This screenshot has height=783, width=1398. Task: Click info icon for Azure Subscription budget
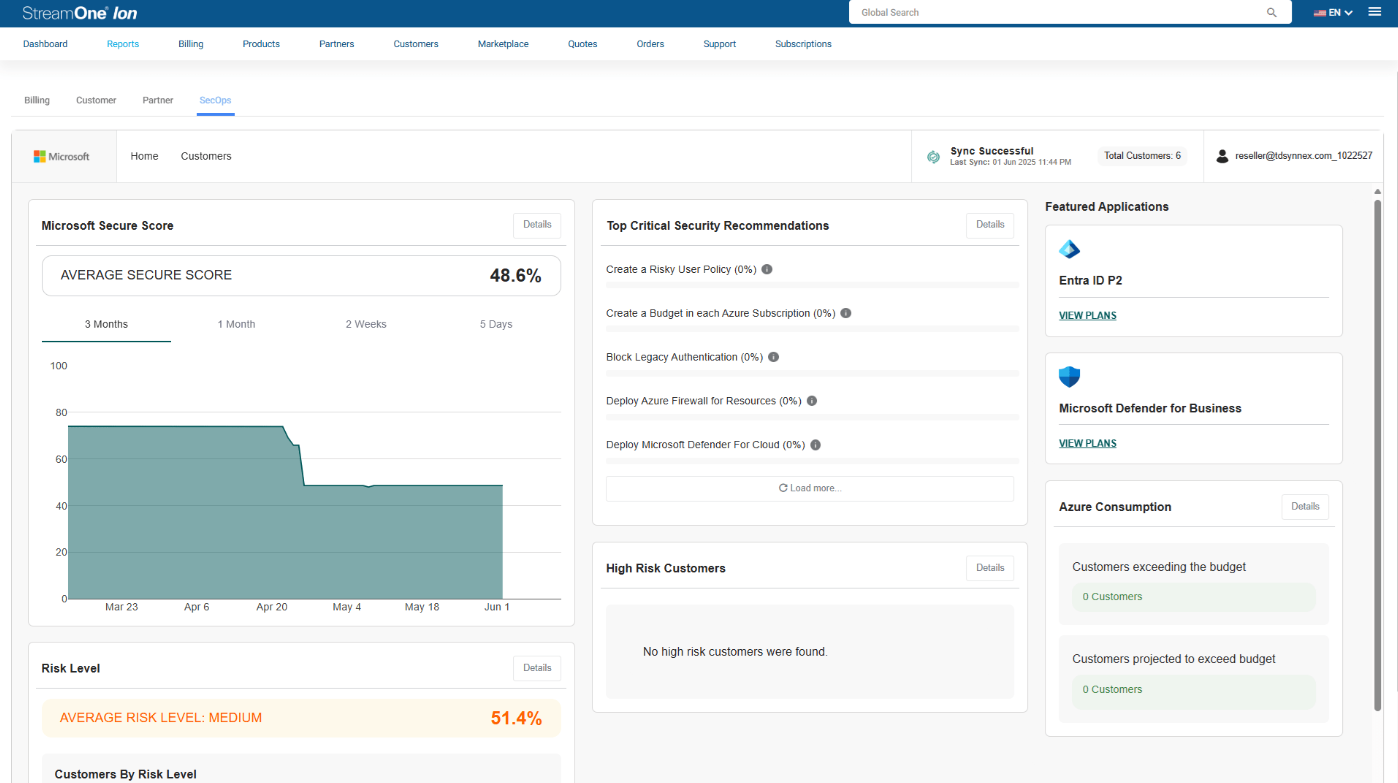pyautogui.click(x=845, y=313)
